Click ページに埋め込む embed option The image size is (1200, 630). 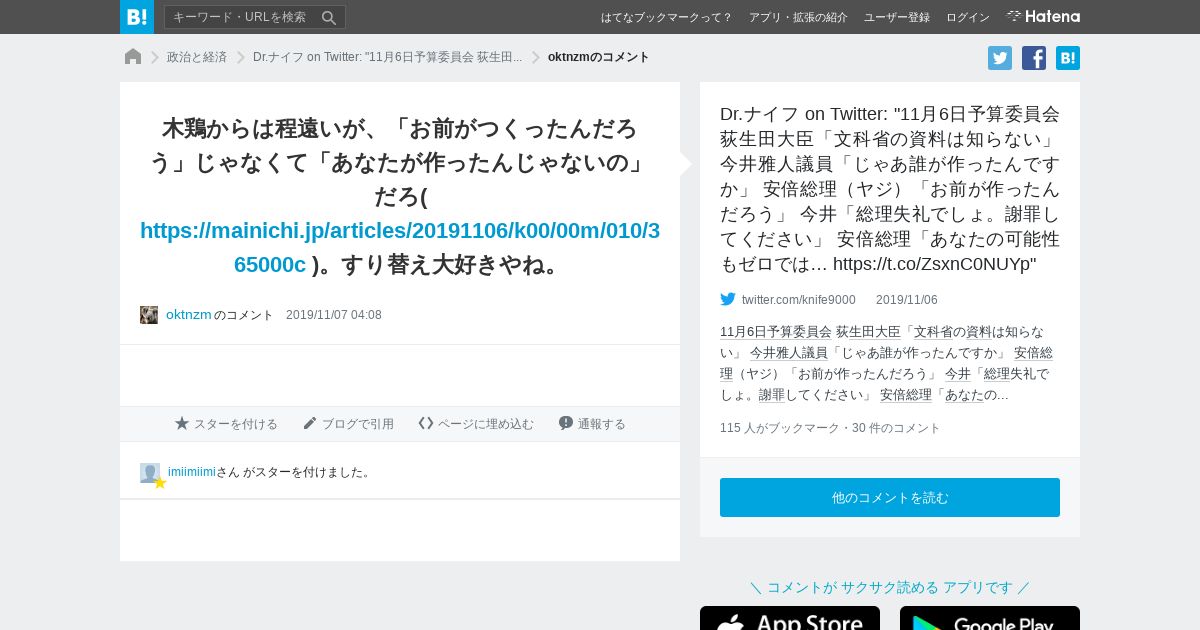point(476,424)
